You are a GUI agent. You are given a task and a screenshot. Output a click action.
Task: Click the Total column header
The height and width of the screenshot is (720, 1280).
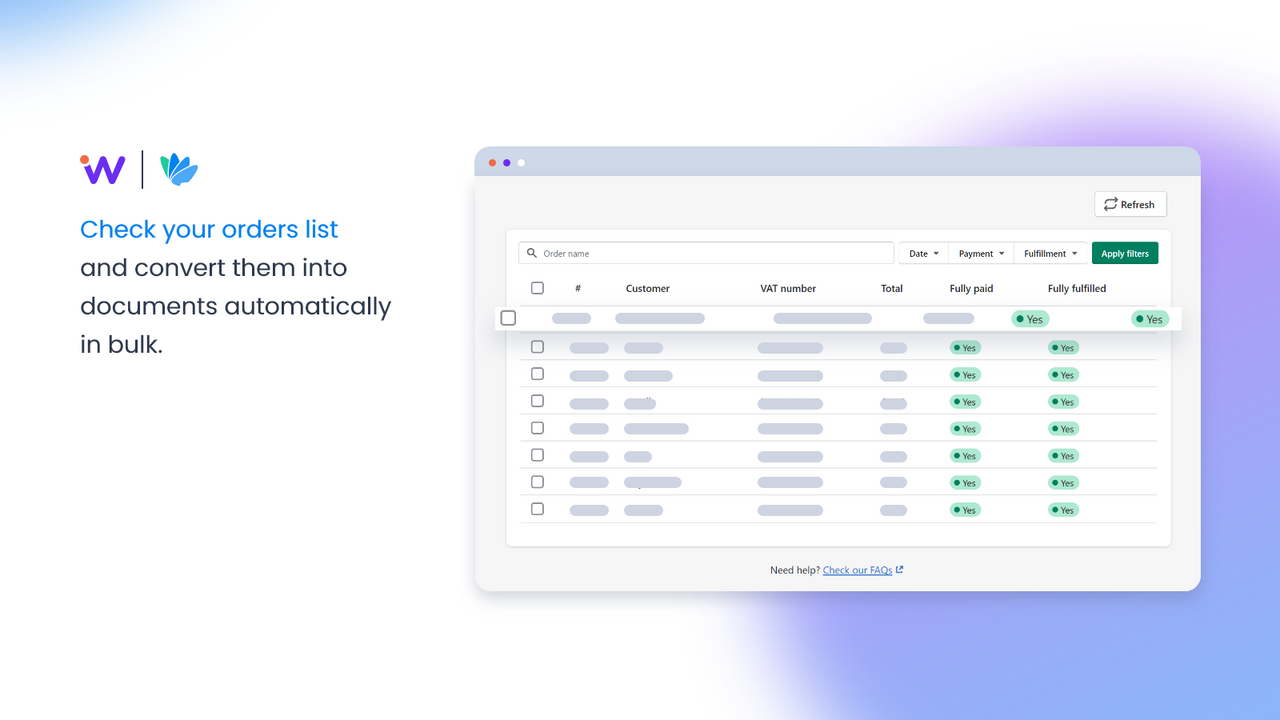click(891, 288)
